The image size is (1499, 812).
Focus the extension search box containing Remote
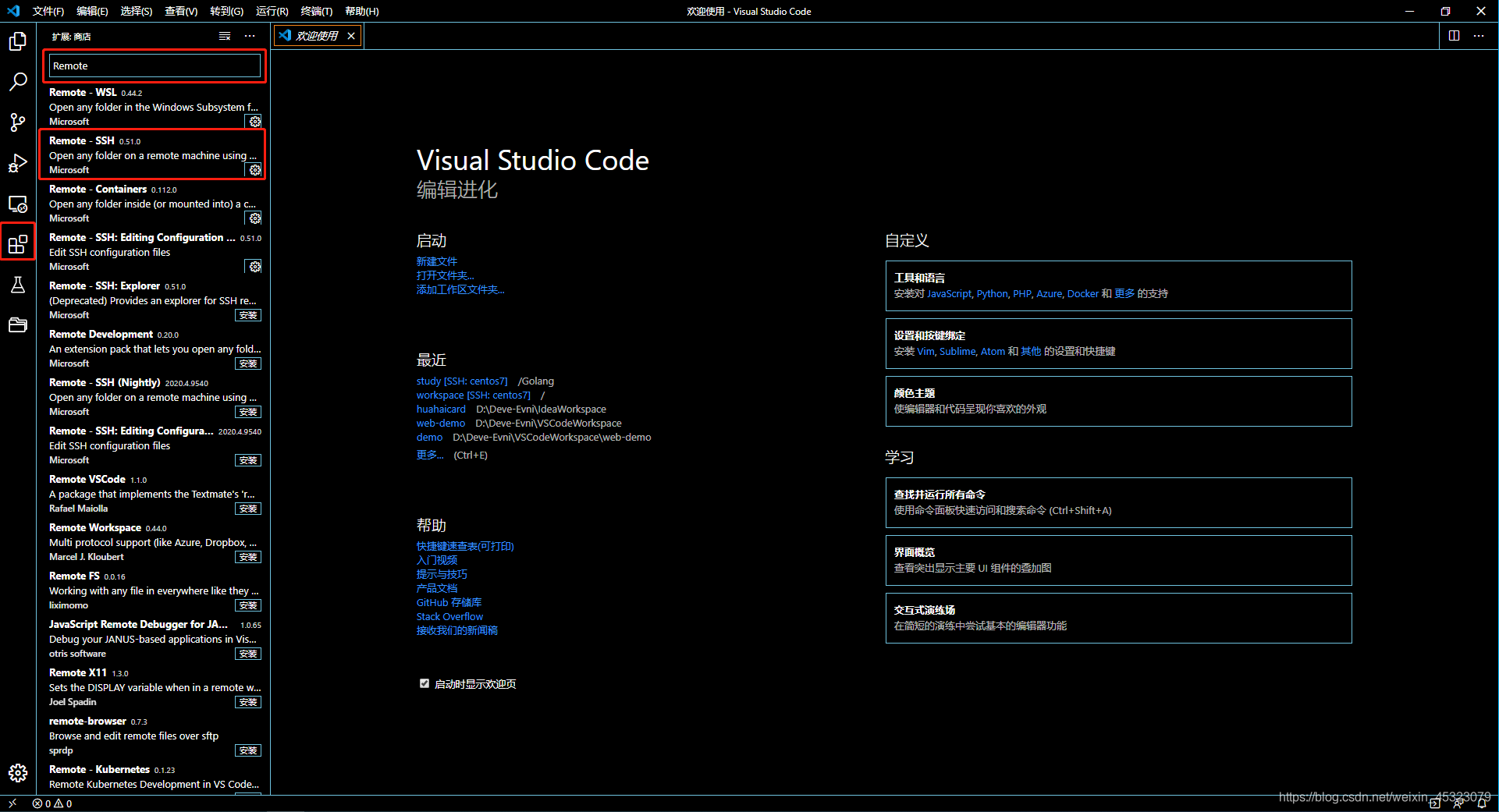click(155, 66)
